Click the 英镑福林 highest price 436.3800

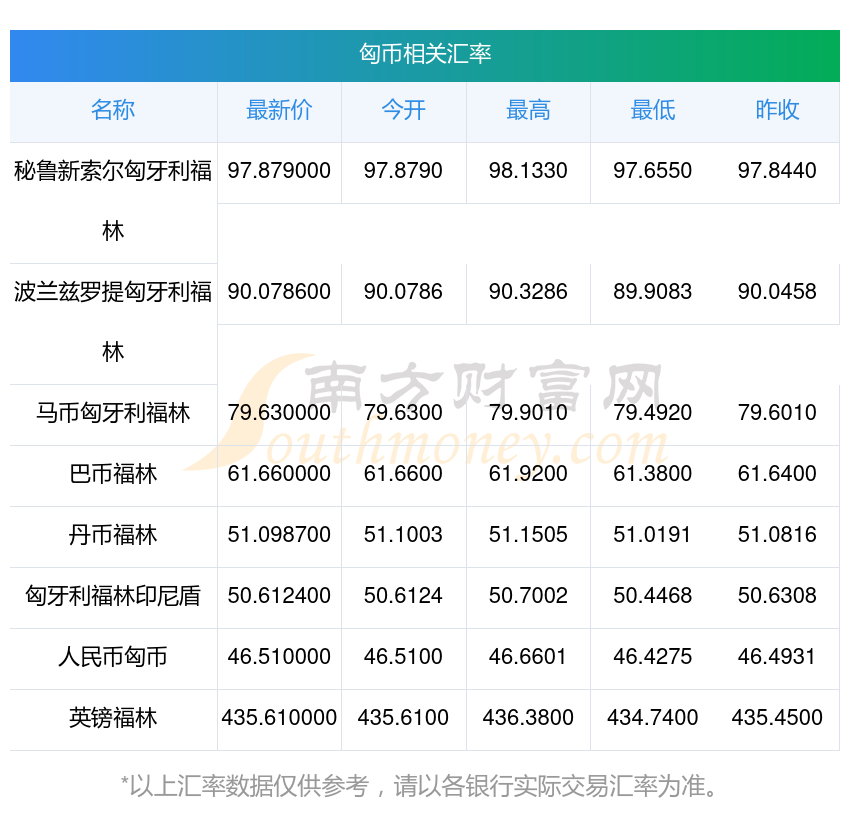point(528,718)
